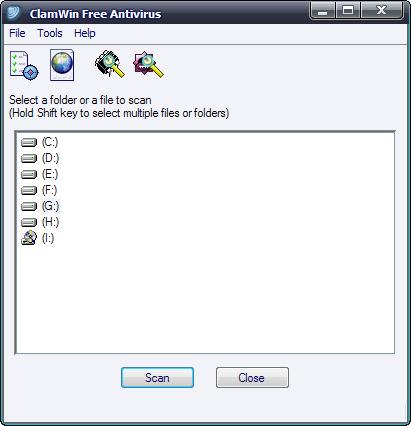Select the (G:) drive entry
This screenshot has width=411, height=426.
coord(40,206)
